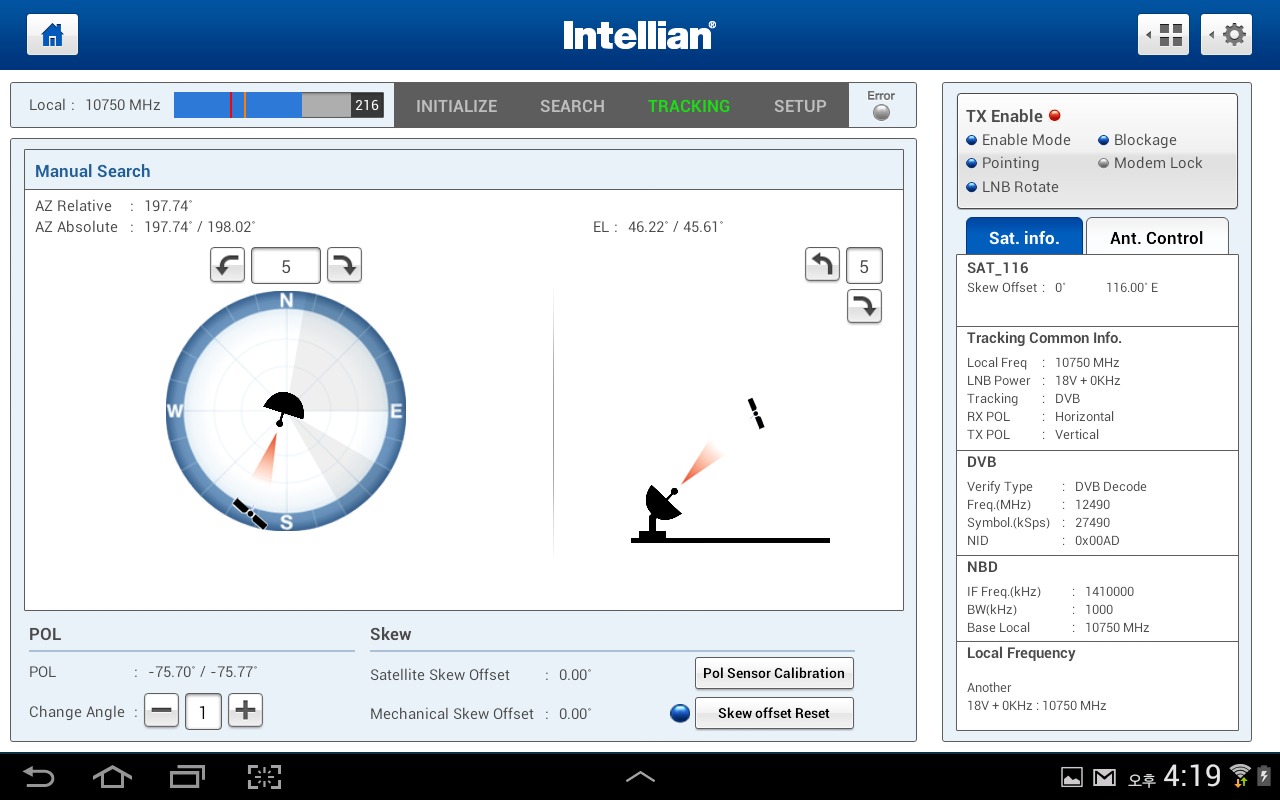
Task: Tap the signal level value 216
Action: coord(367,105)
